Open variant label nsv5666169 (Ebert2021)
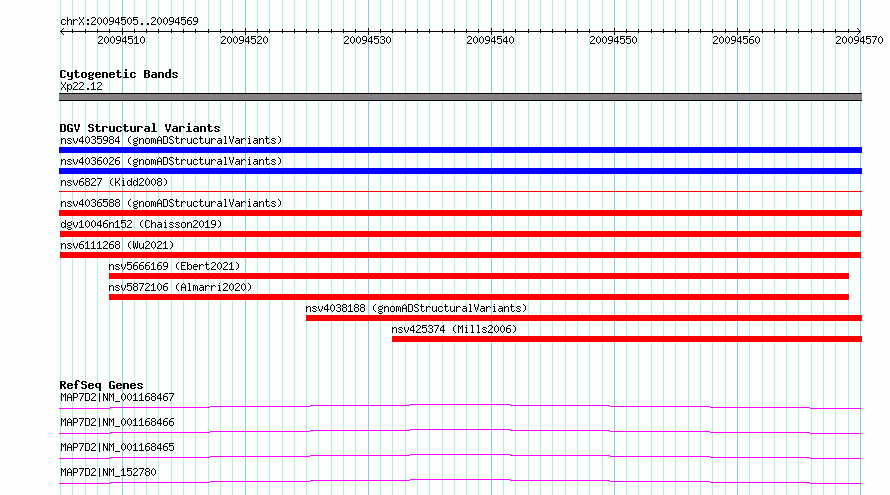 pos(174,266)
